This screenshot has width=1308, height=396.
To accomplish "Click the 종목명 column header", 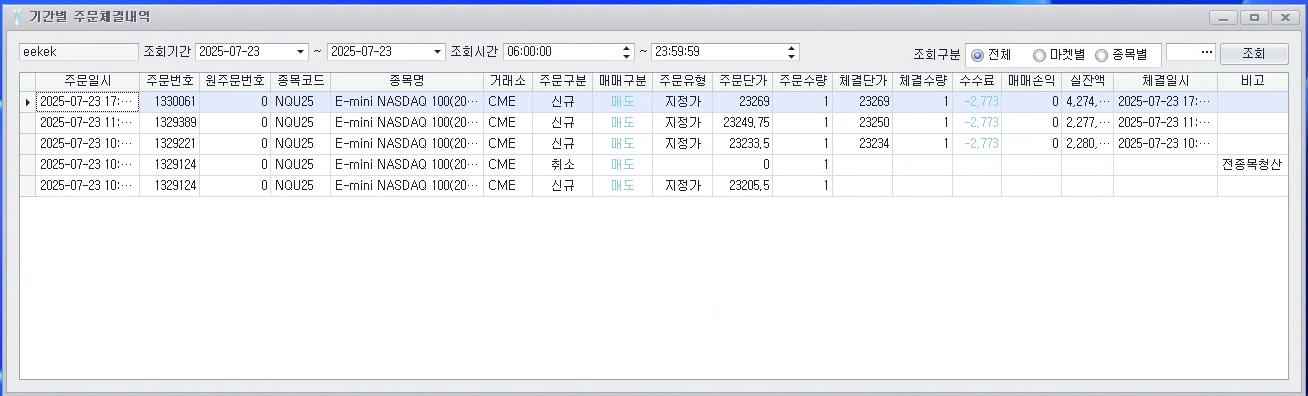I will coord(407,81).
